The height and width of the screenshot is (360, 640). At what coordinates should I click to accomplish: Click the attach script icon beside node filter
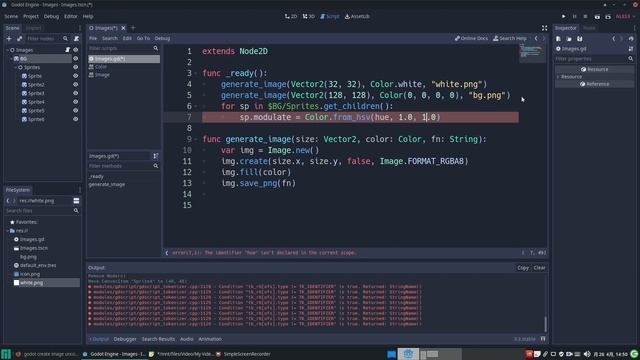(x=76, y=38)
